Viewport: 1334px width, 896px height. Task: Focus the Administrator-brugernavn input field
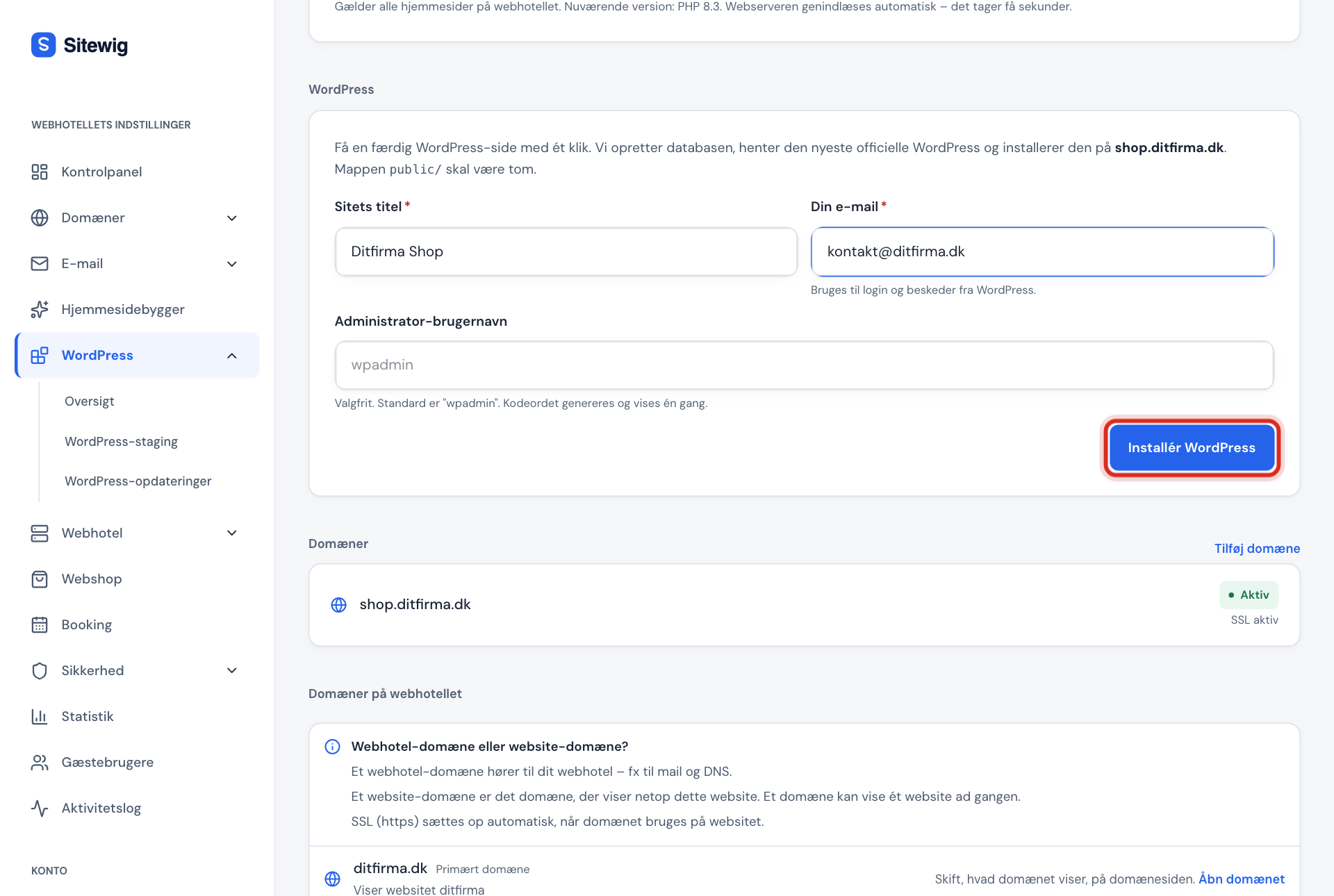(x=804, y=365)
